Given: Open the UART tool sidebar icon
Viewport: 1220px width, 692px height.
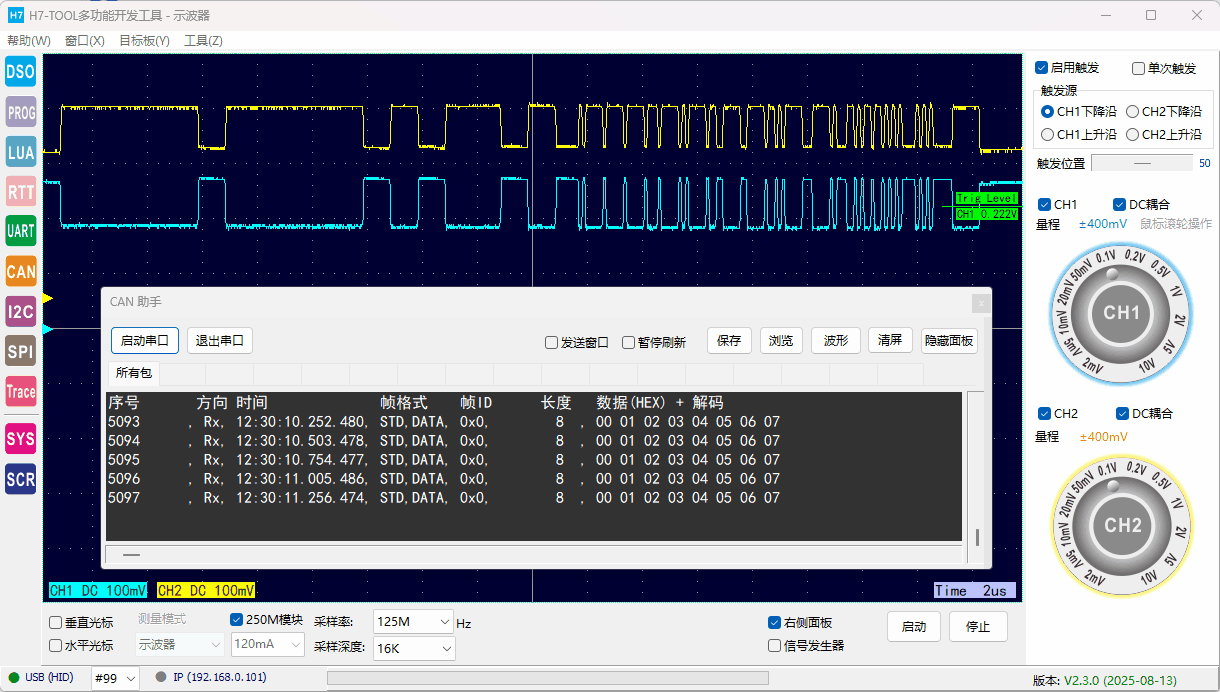Looking at the screenshot, I should (x=21, y=231).
